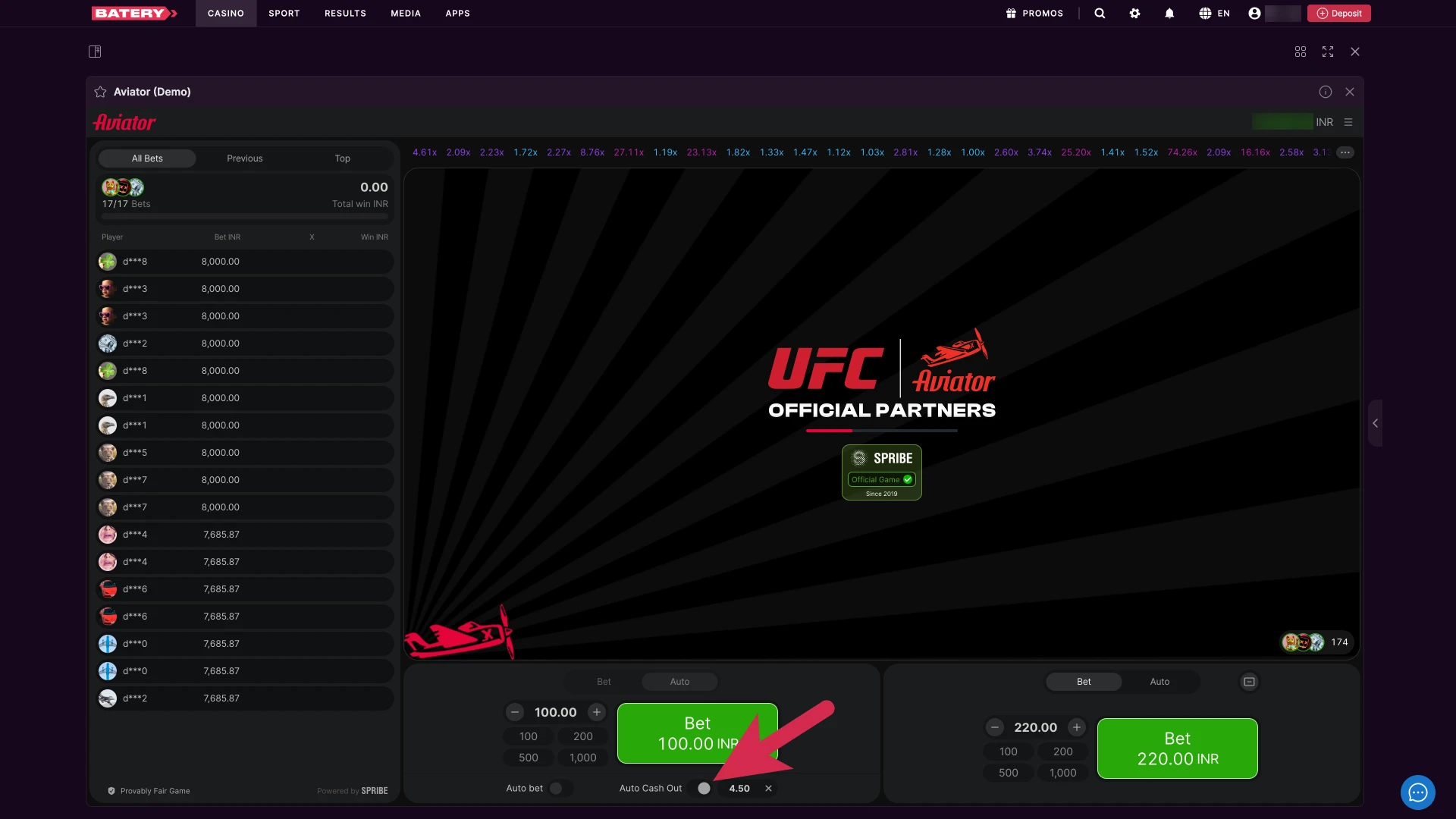Toggle the sidebar panel icon

coord(95,52)
